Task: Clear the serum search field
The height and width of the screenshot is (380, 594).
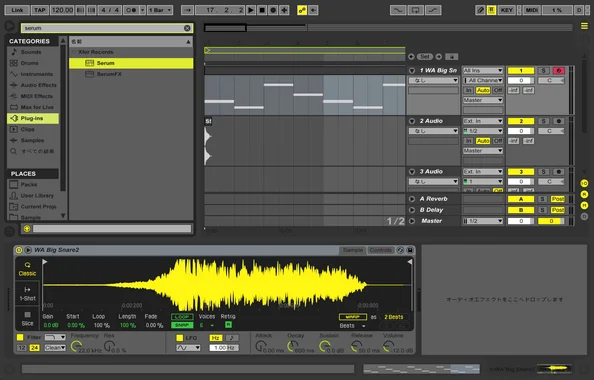Action: click(x=187, y=28)
